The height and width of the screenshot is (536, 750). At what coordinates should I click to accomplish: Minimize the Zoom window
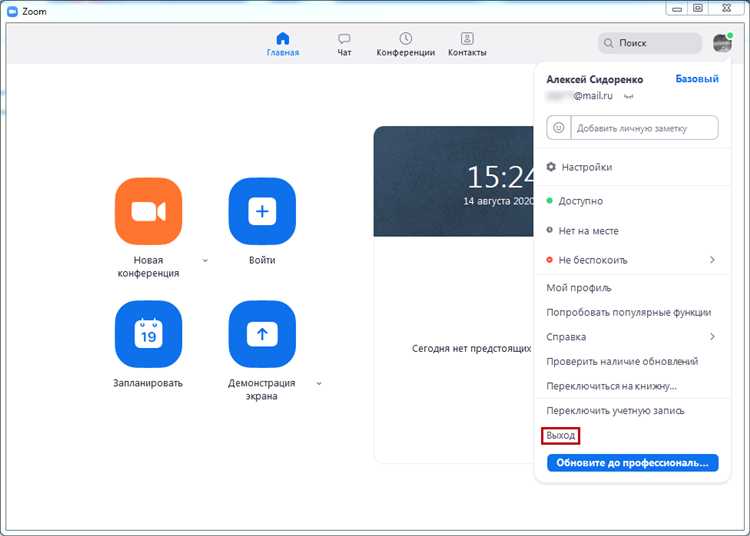[x=676, y=9]
